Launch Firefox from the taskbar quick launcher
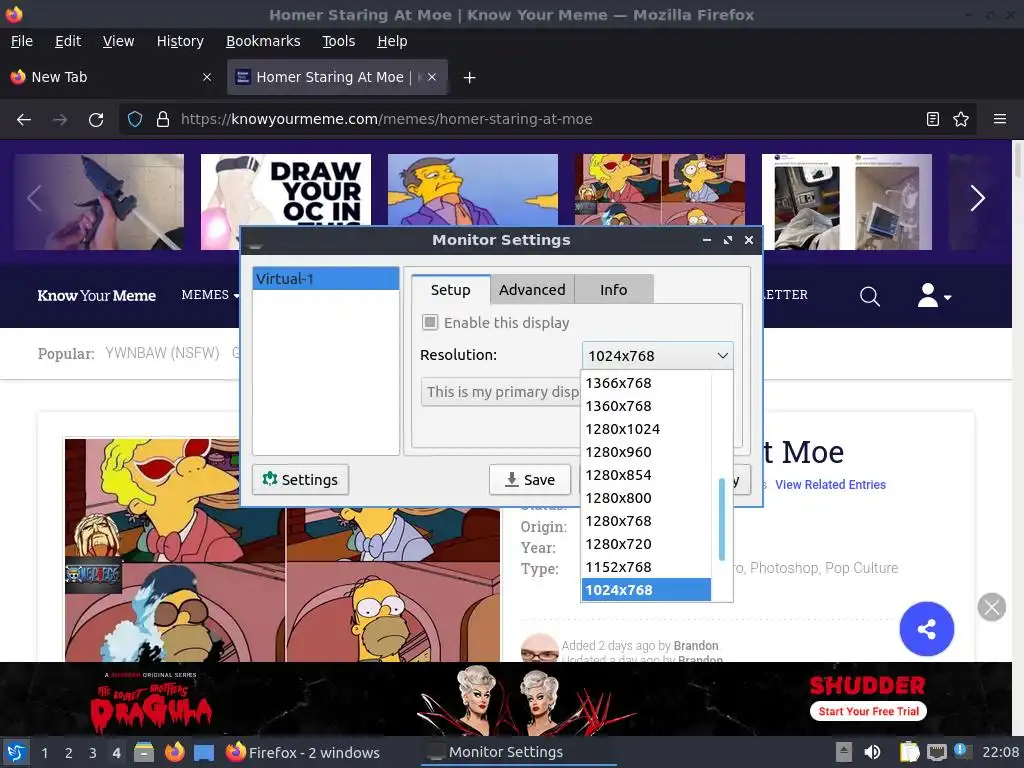Viewport: 1024px width, 768px height. point(174,752)
